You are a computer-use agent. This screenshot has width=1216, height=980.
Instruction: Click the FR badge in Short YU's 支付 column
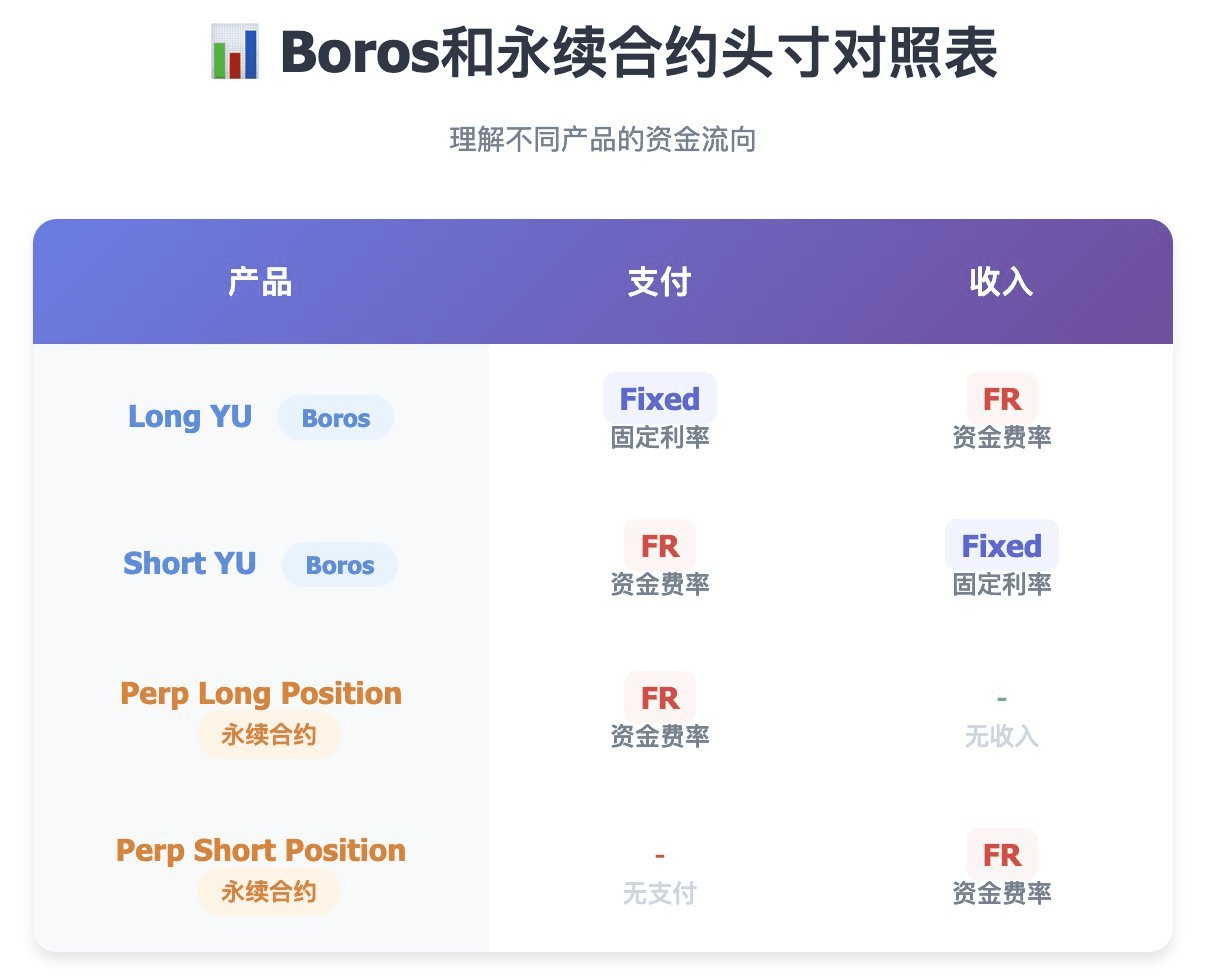tap(660, 546)
